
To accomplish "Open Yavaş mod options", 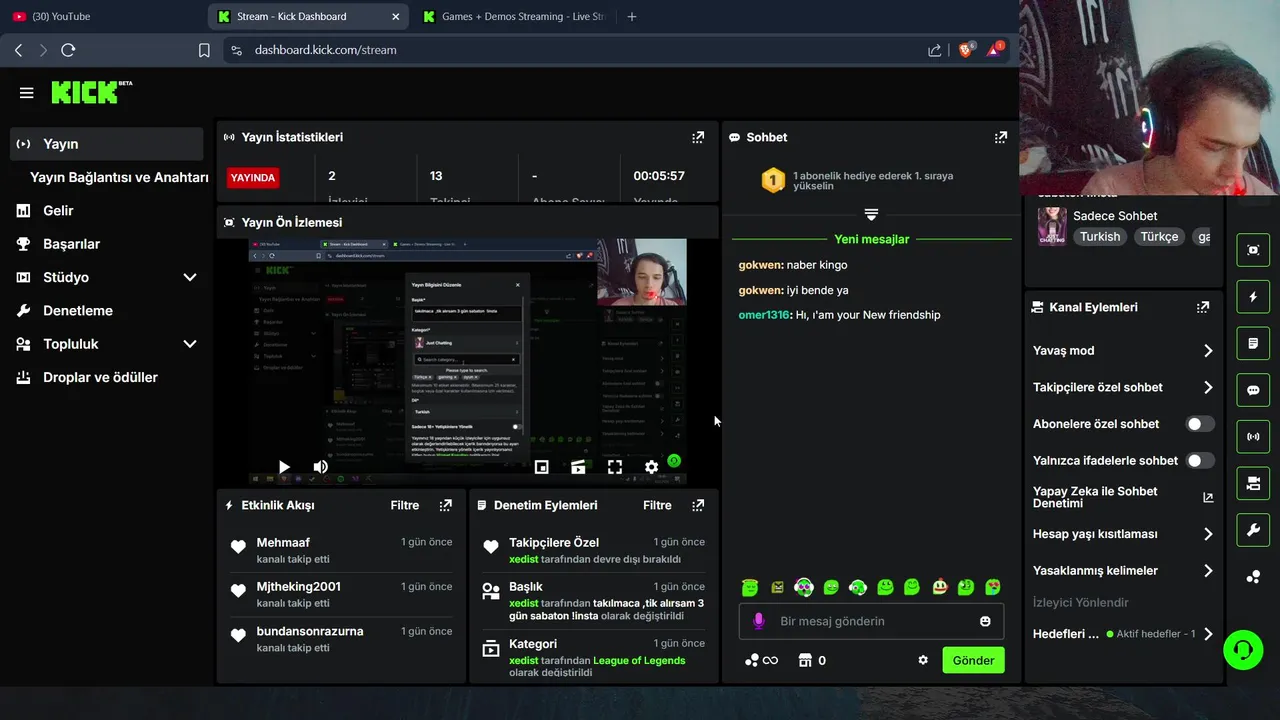I will [x=1123, y=351].
